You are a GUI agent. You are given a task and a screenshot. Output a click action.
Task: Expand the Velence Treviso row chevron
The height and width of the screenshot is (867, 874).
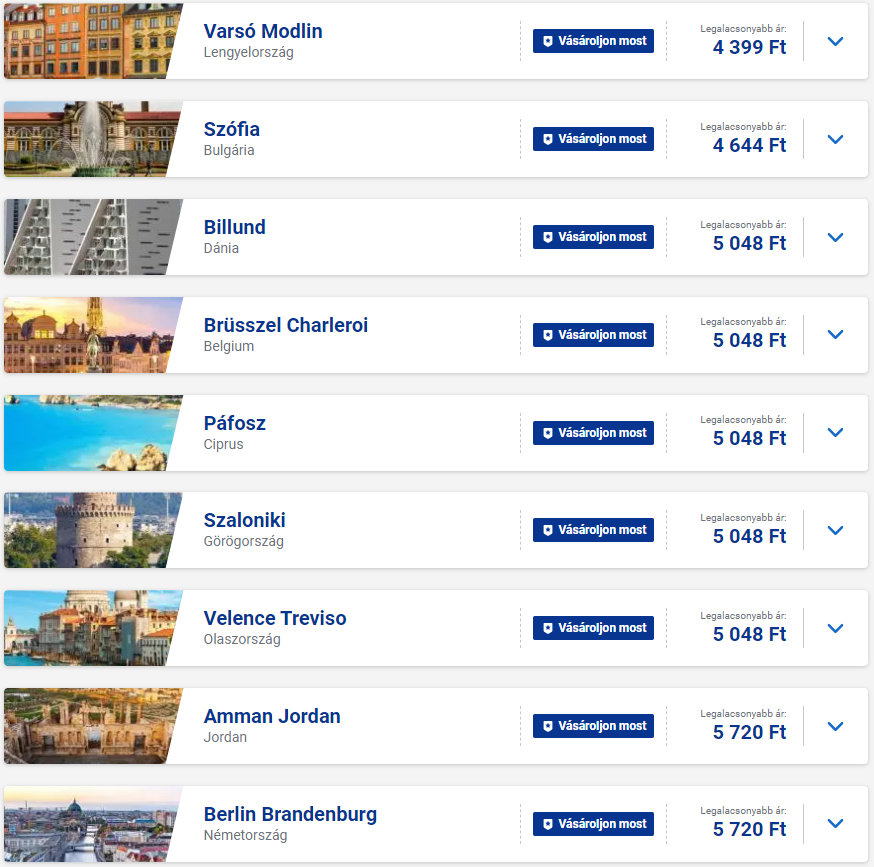pyautogui.click(x=835, y=628)
